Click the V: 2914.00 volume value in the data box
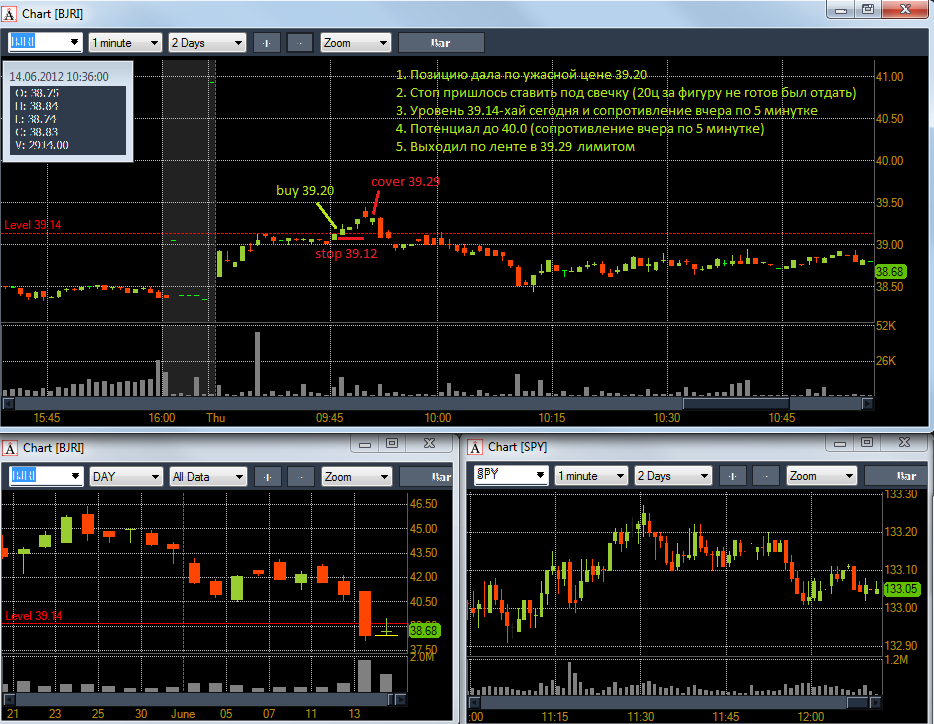934x724 pixels. pos(42,145)
